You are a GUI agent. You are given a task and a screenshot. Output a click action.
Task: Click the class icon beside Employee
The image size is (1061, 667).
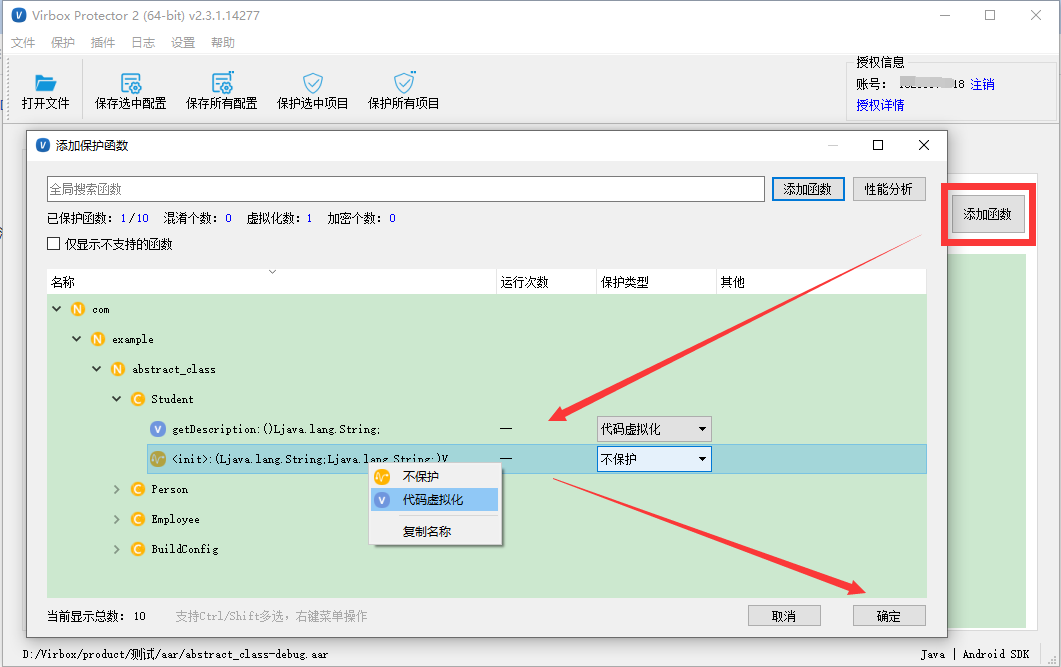[137, 519]
